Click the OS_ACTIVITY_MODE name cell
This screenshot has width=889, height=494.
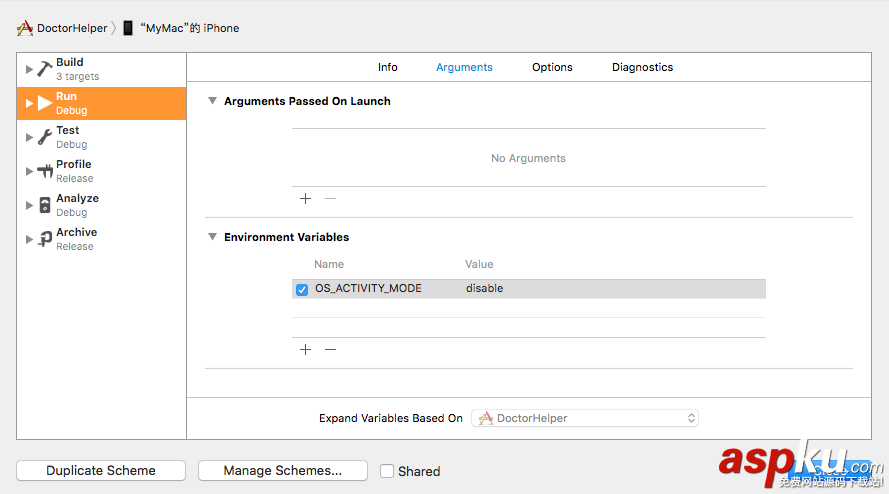click(x=369, y=288)
